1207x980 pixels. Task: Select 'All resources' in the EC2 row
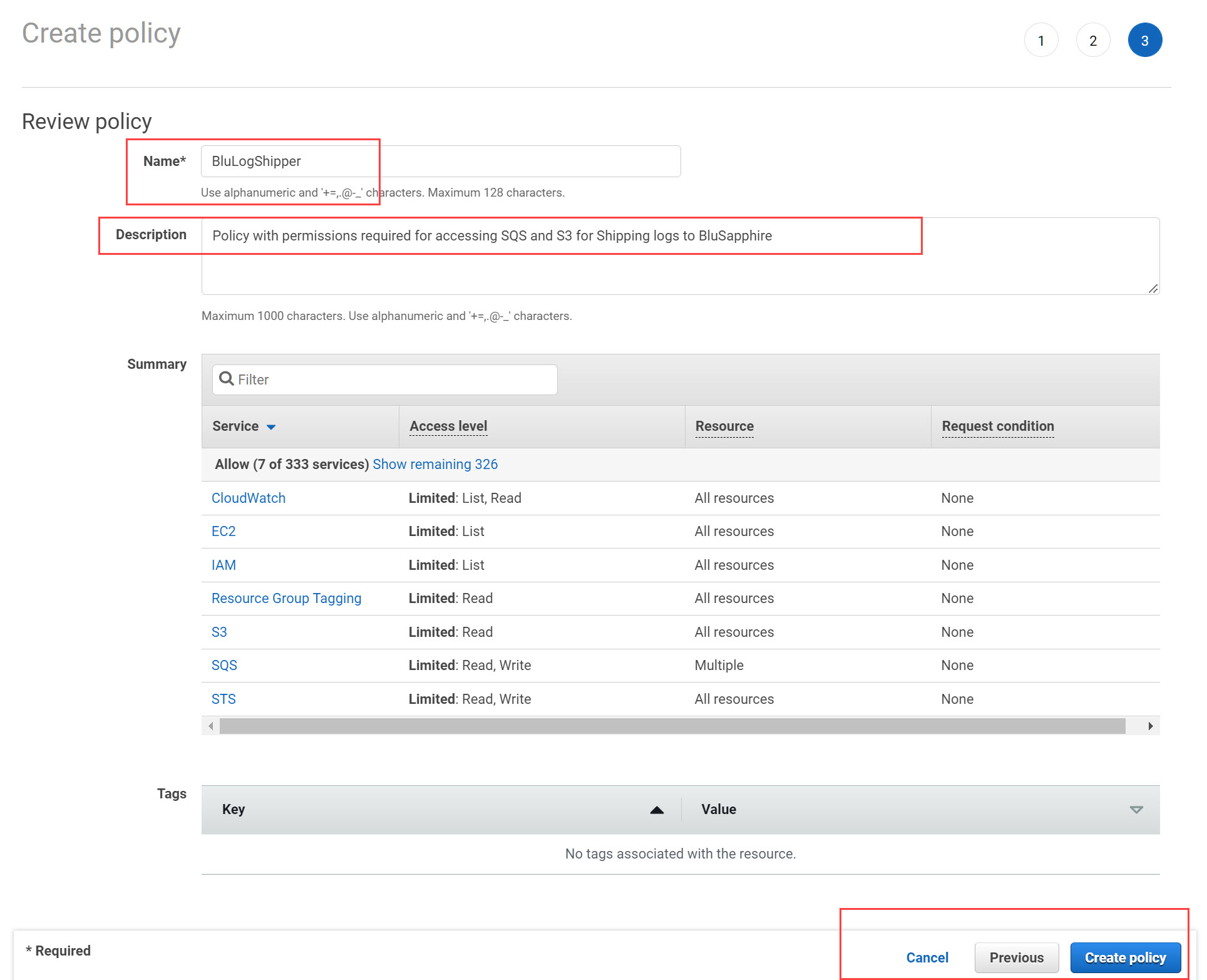pos(734,531)
